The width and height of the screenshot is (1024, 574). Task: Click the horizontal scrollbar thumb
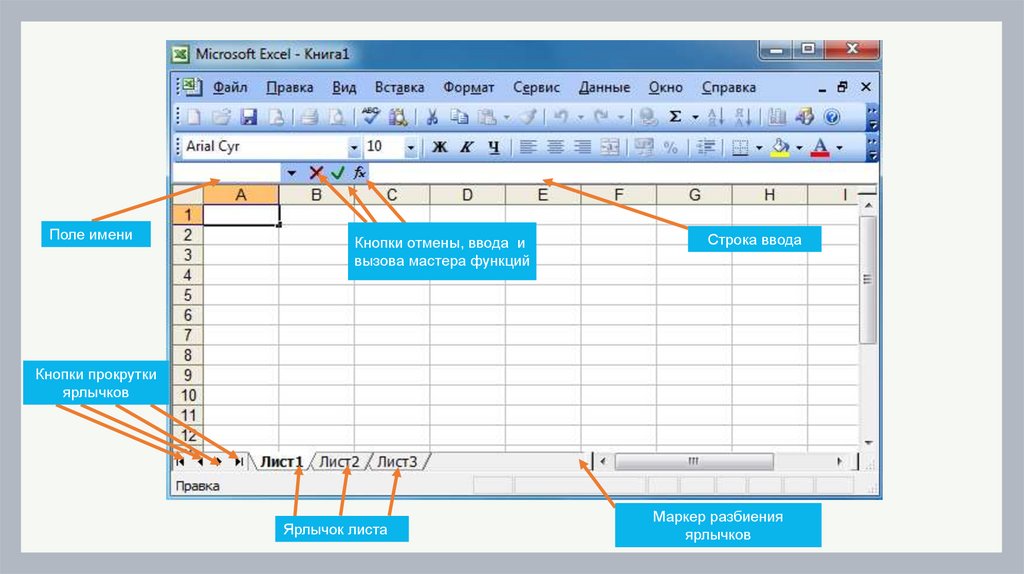694,462
